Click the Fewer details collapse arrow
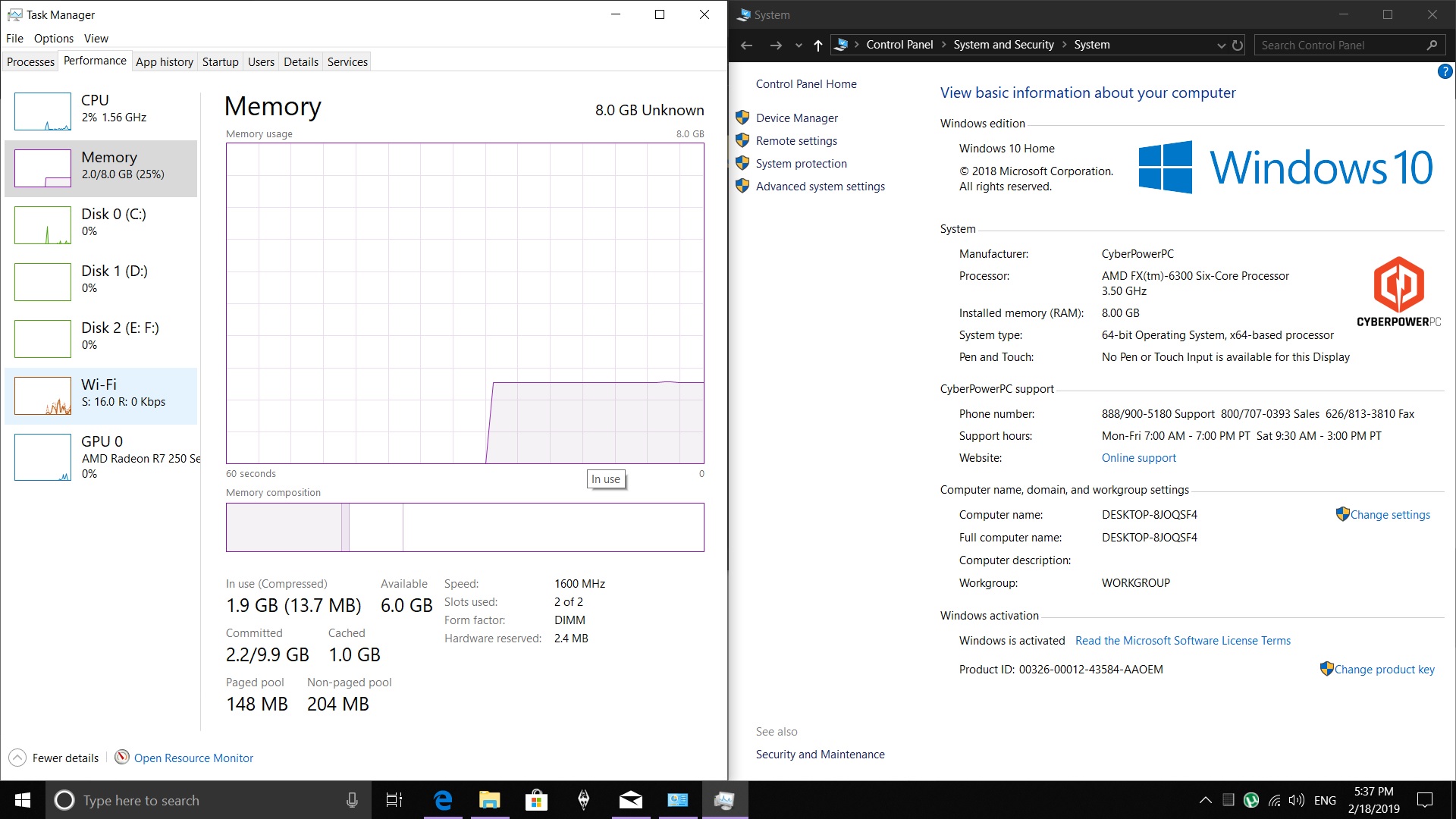This screenshot has width=1456, height=819. [x=17, y=758]
